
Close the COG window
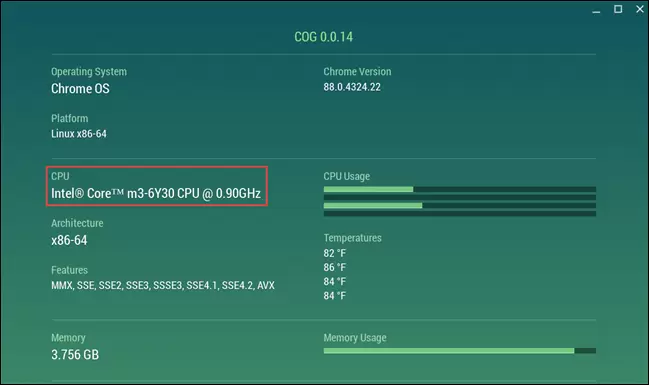640,9
